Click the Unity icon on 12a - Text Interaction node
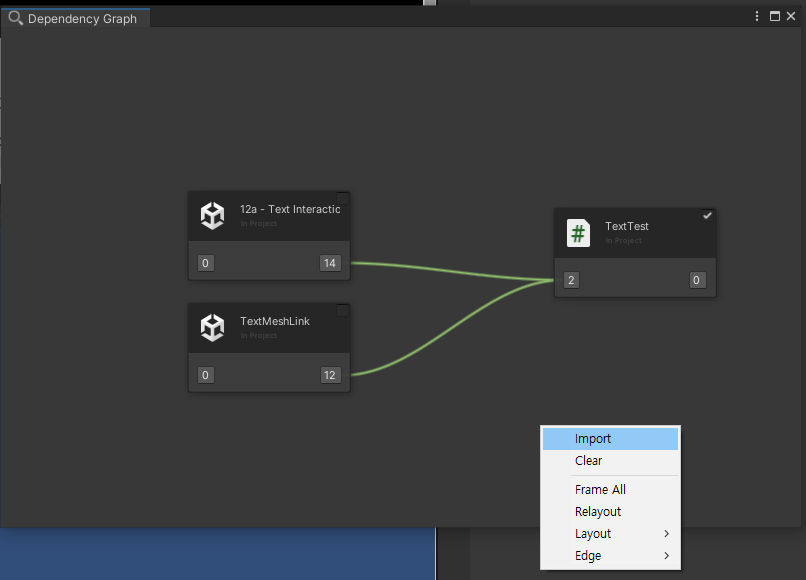The width and height of the screenshot is (806, 580). point(212,215)
